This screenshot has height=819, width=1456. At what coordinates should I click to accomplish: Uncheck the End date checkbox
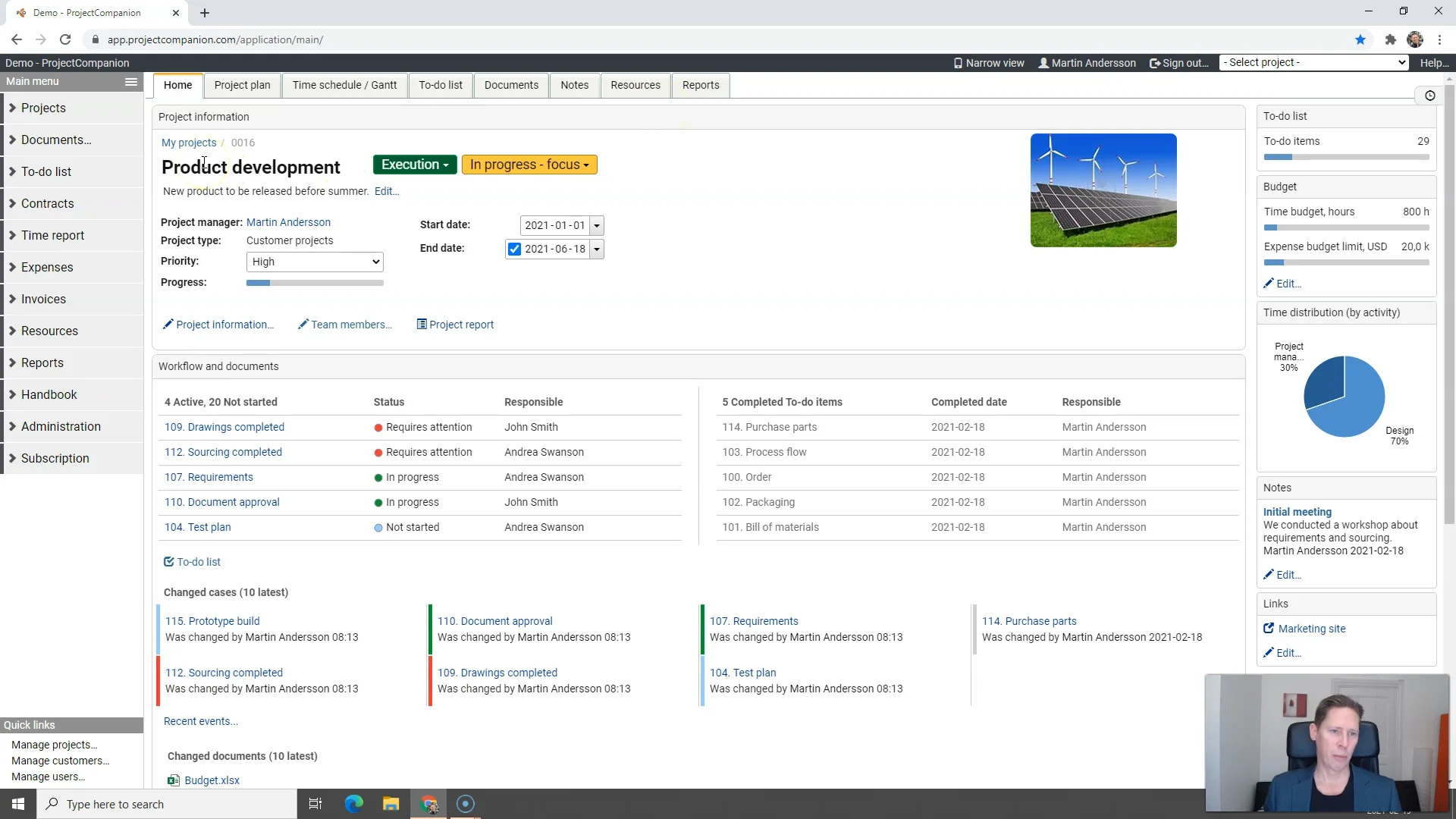click(x=514, y=249)
